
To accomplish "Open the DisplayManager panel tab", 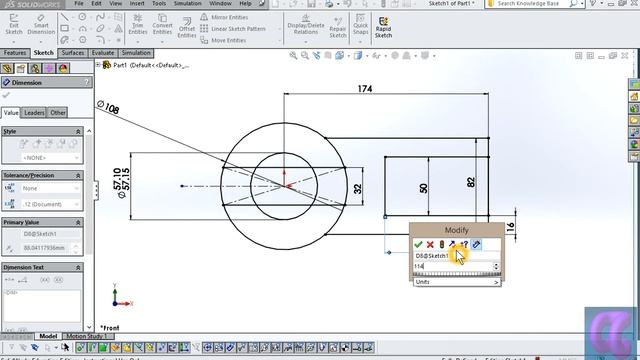I will point(63,68).
